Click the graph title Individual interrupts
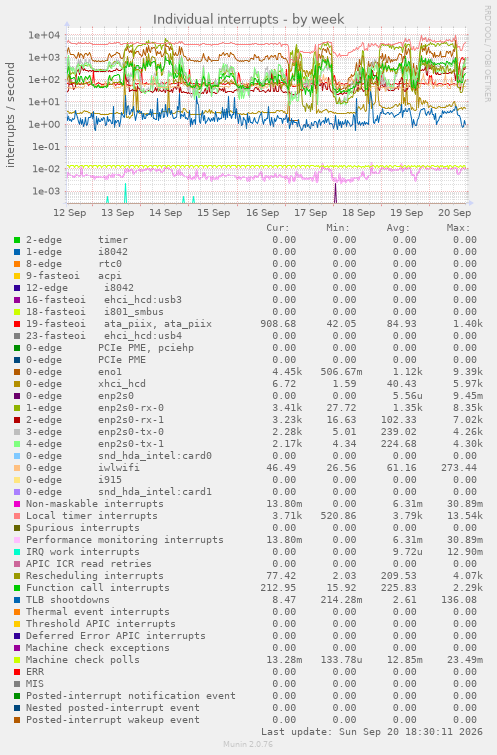Screen dimensions: 497x755 pyautogui.click(x=248, y=19)
